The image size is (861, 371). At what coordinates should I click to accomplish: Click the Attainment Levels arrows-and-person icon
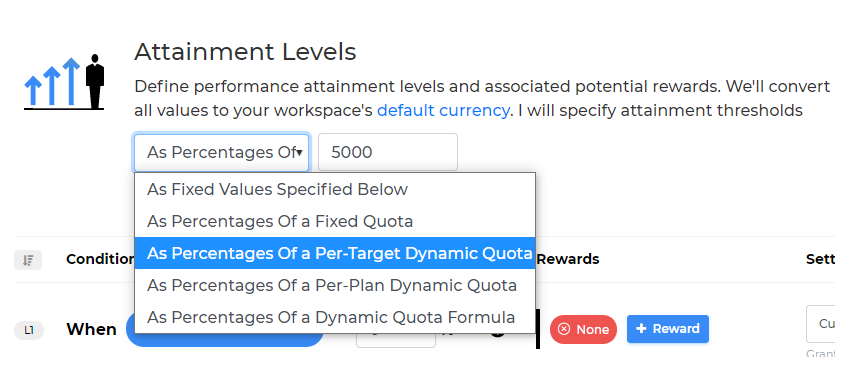click(x=64, y=82)
